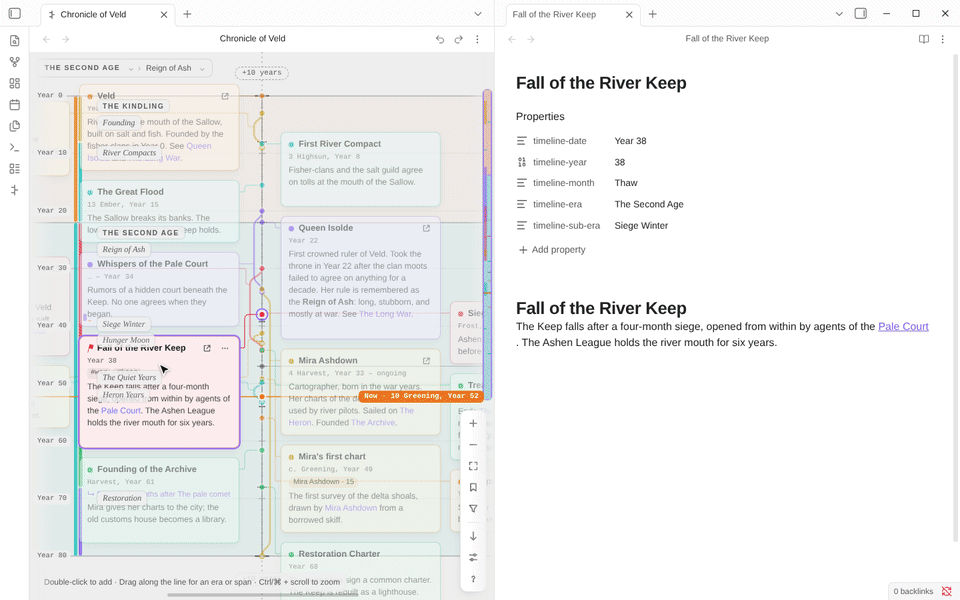
Task: Open timeline help question mark
Action: (473, 579)
